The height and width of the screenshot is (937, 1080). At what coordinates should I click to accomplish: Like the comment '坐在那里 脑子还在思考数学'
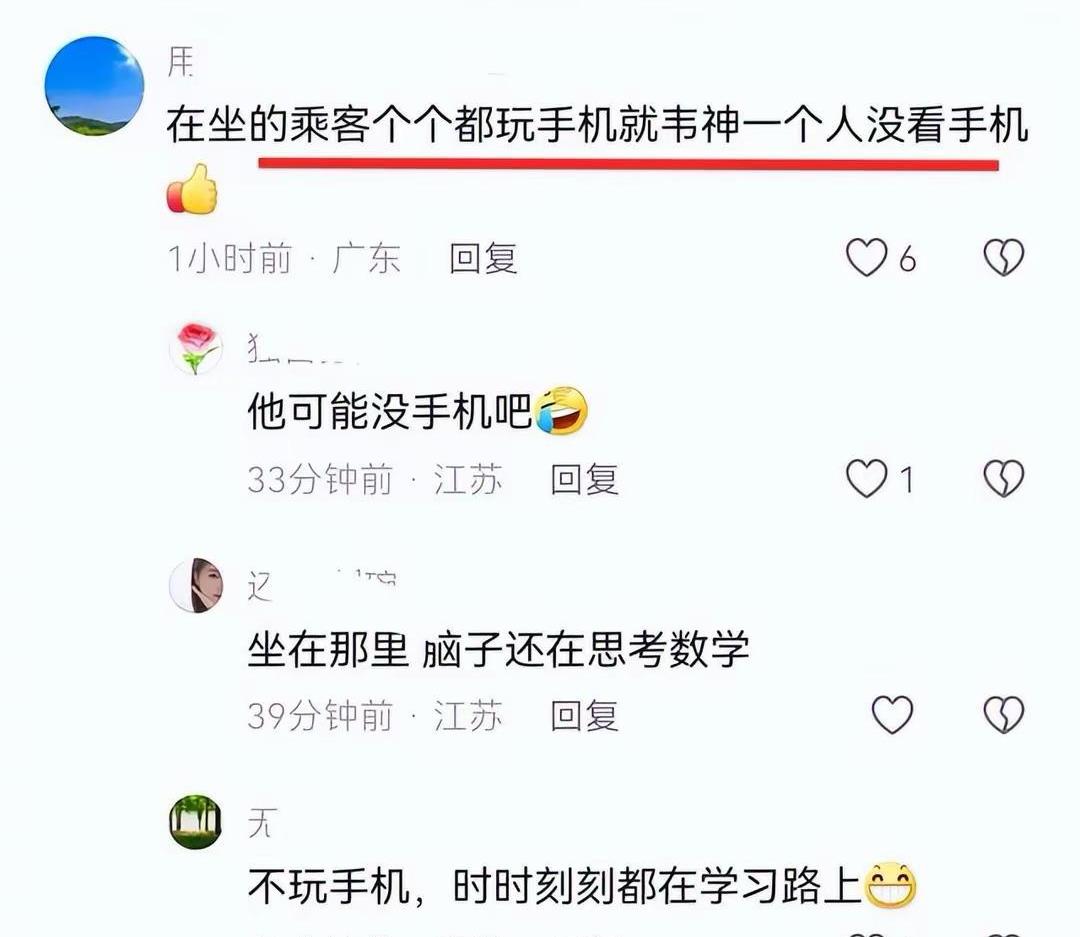pos(892,714)
